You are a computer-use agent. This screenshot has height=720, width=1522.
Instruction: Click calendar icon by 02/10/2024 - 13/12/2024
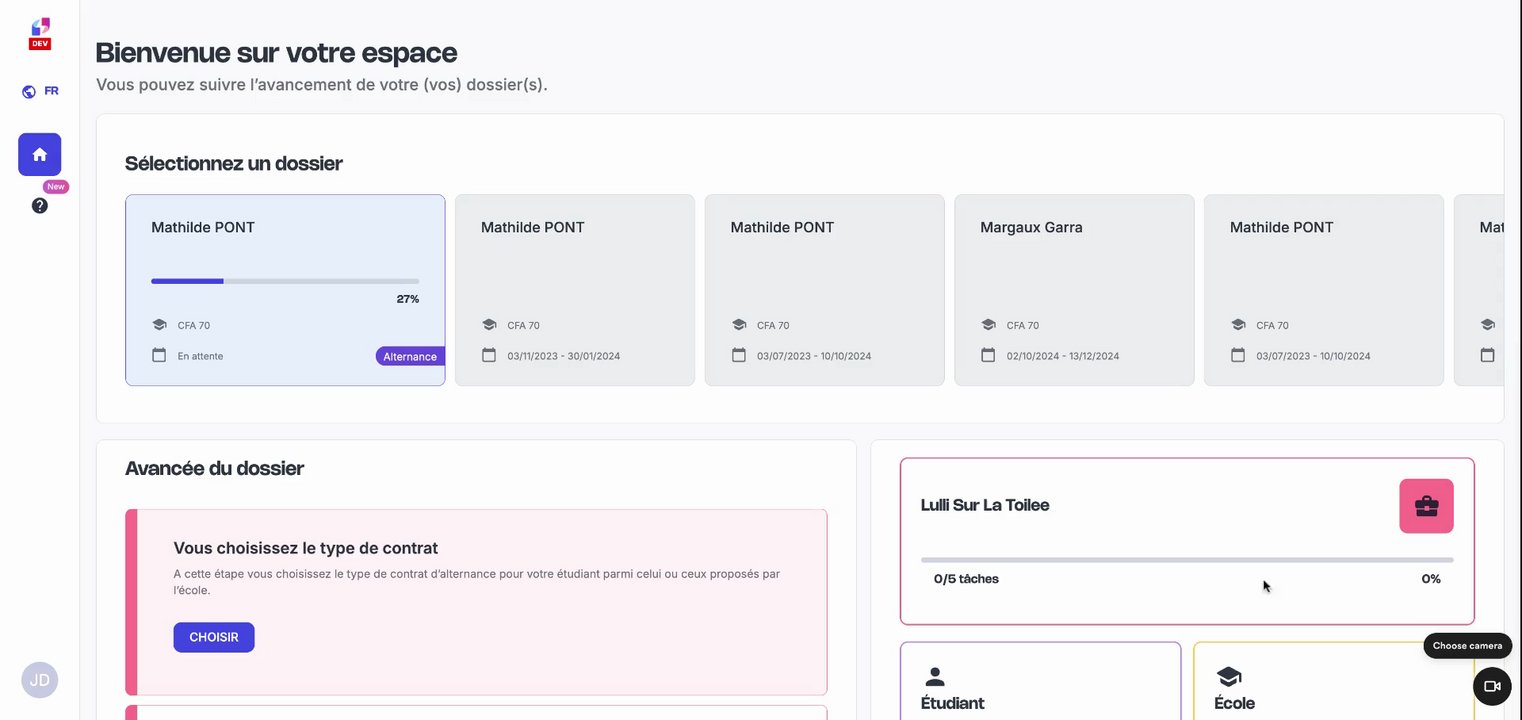point(988,355)
